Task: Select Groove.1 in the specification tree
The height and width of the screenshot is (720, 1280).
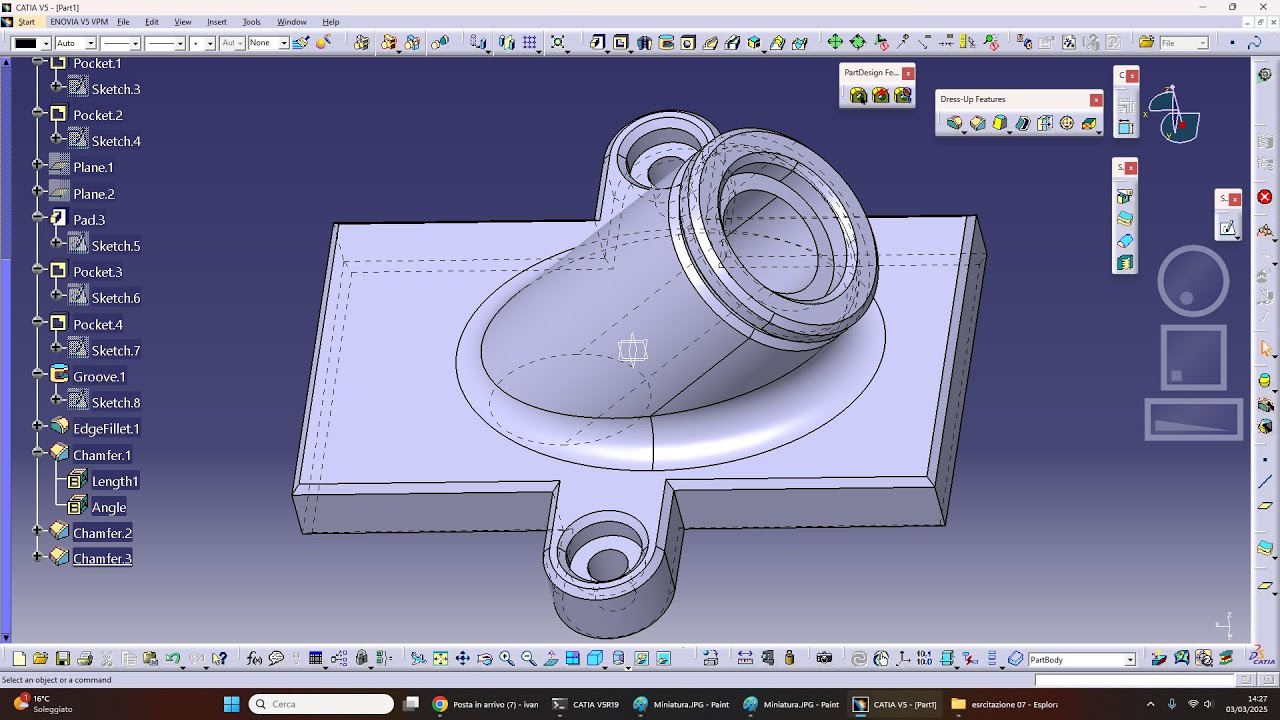Action: click(x=99, y=377)
